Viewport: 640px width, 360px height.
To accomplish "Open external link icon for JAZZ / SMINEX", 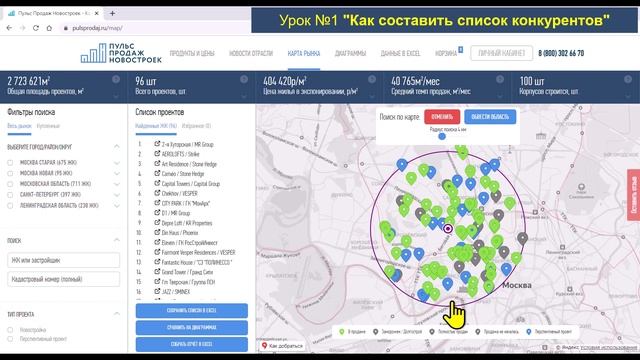I will pos(157,291).
